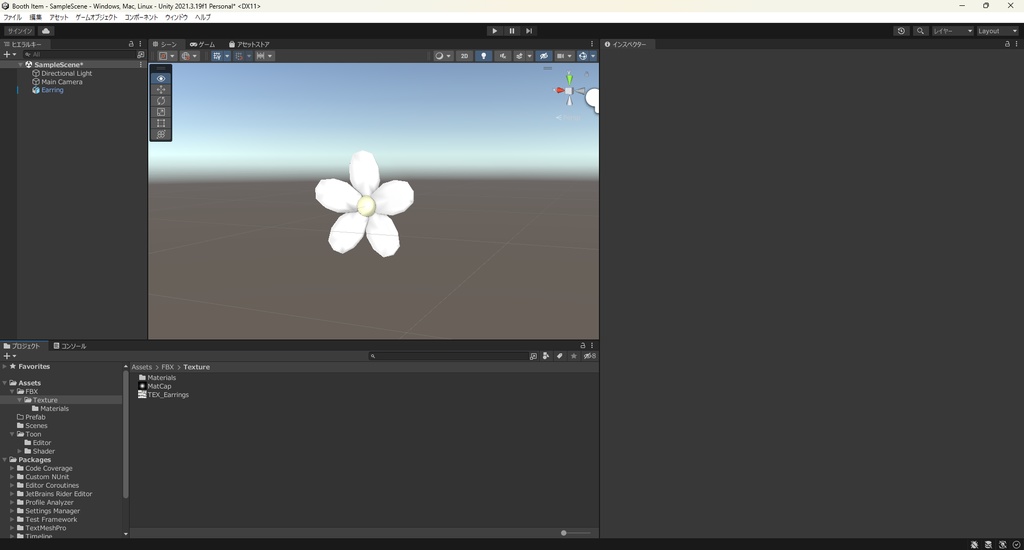Open global search magnifier icon
Screen dimensions: 1024x550
[x=920, y=31]
